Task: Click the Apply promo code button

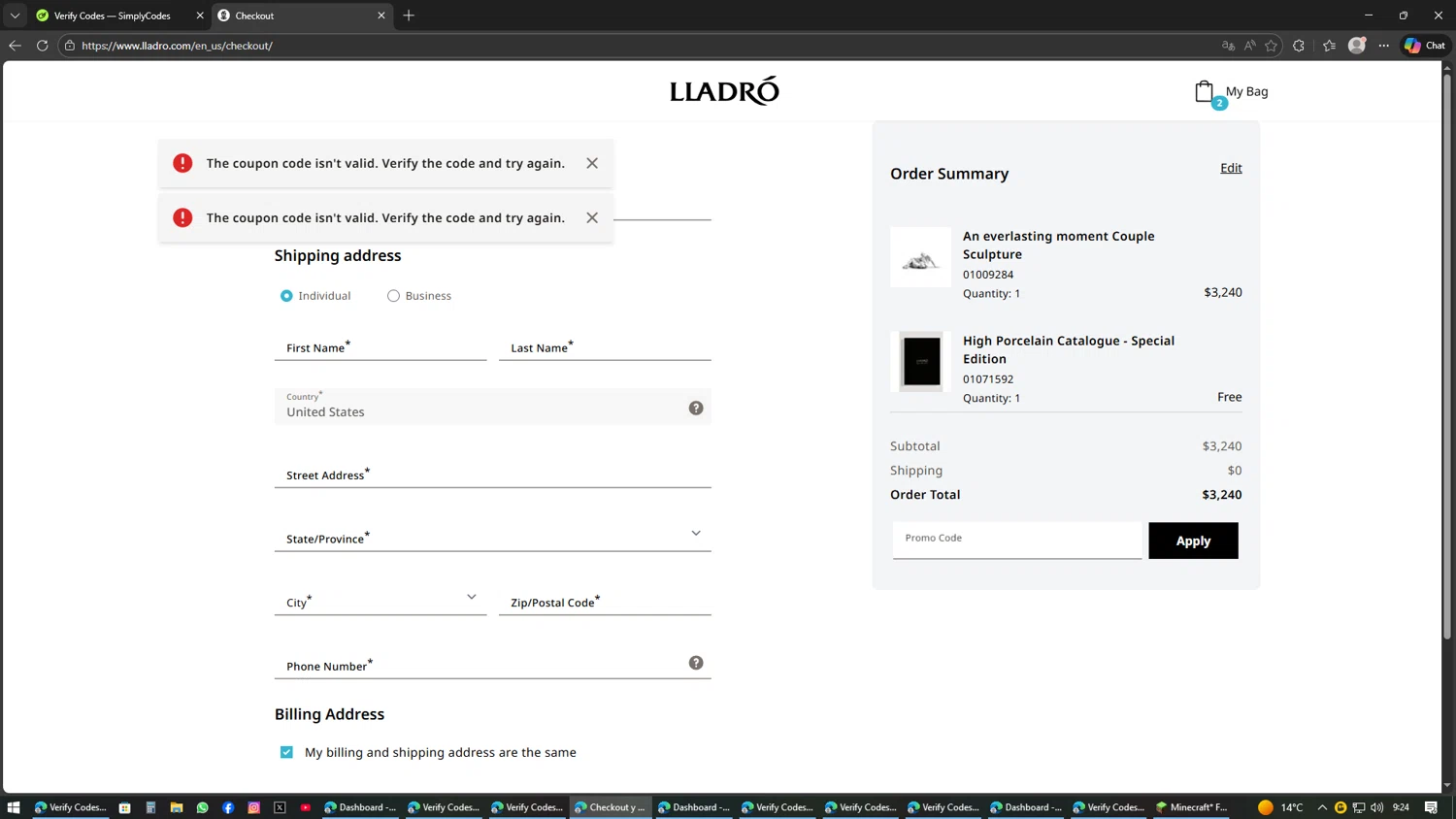Action: [x=1193, y=541]
